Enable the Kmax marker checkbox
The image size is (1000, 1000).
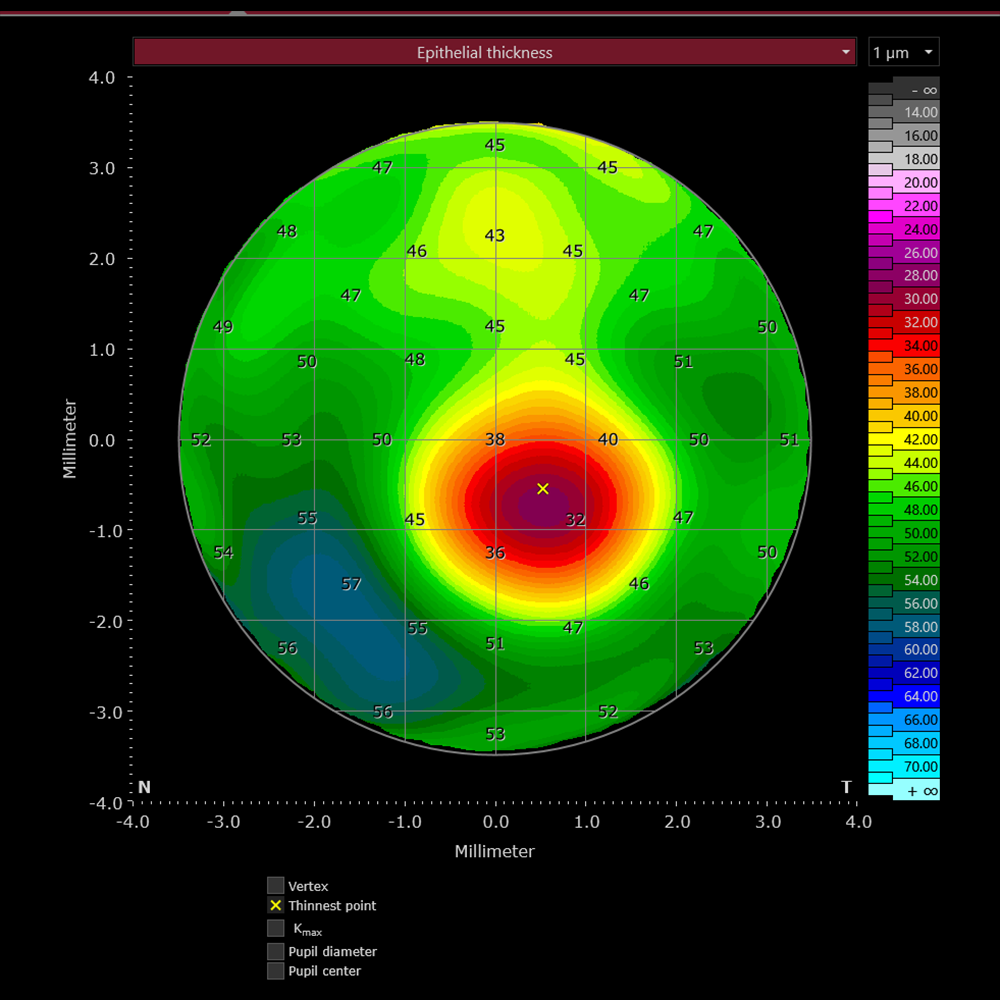(x=276, y=928)
